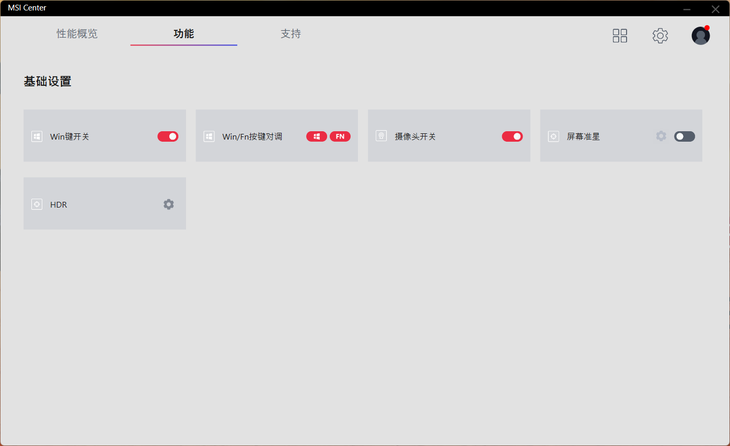Viewport: 730px width, 446px height.
Task: Enable the 屏幕准星 toggle
Action: 684,136
